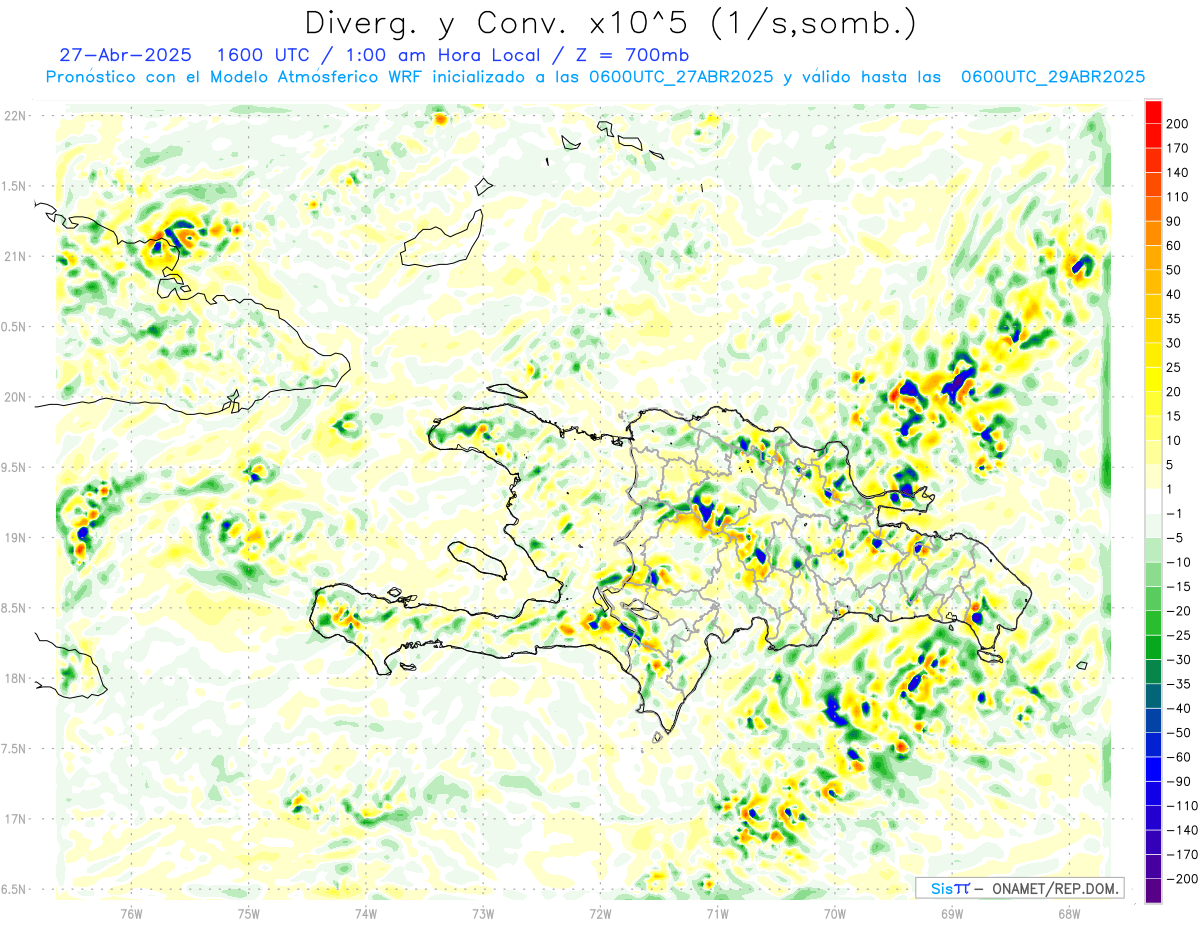The height and width of the screenshot is (927, 1200).
Task: Click the '-10' colorbar value
Action: point(1178,562)
